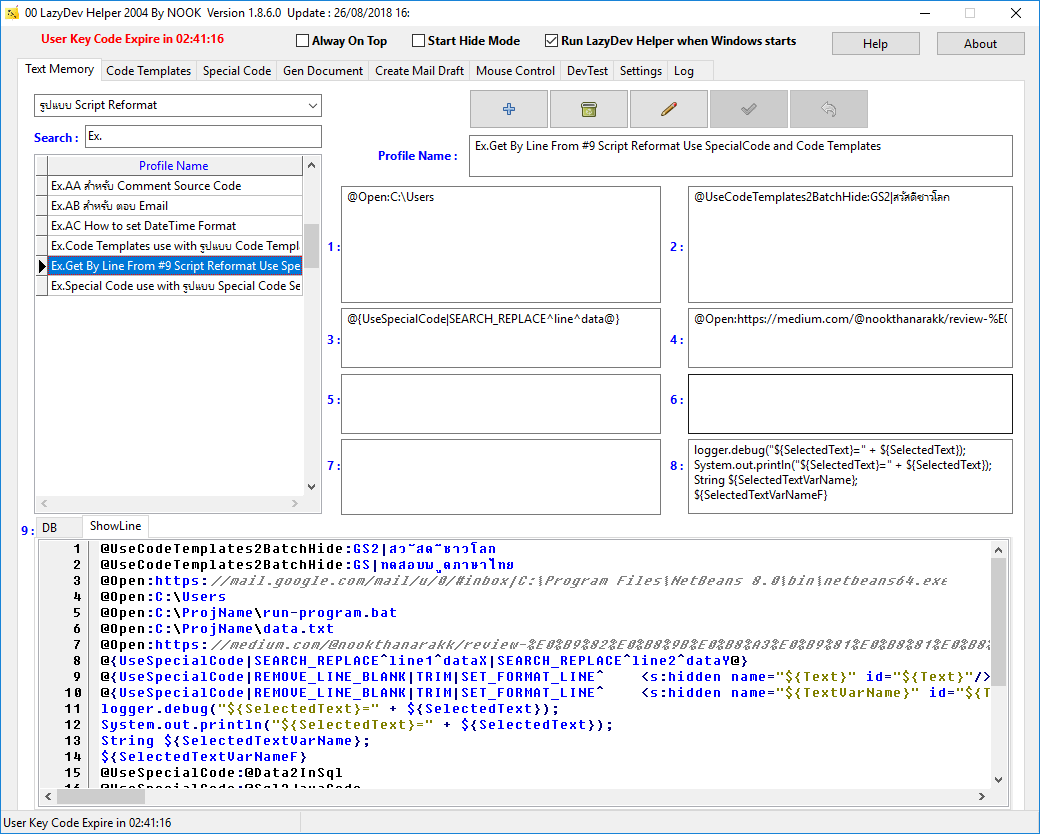Click profile list scroll up arrow
This screenshot has width=1040, height=834.
[311, 165]
